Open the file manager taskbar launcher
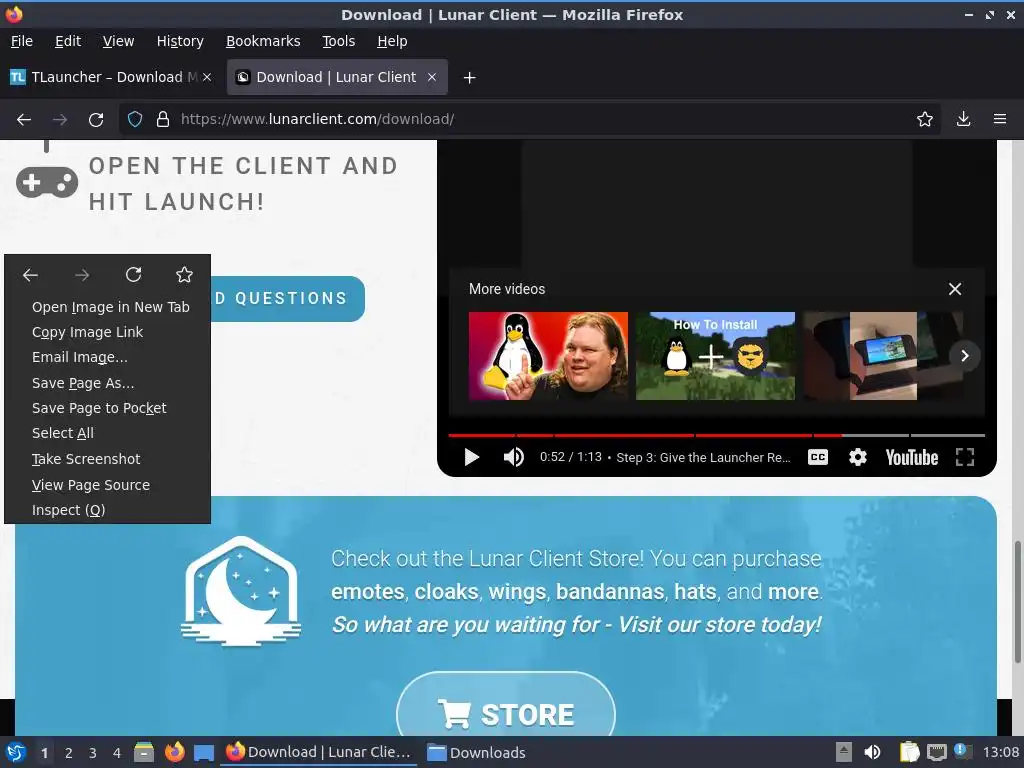This screenshot has width=1024, height=768. pos(144,752)
